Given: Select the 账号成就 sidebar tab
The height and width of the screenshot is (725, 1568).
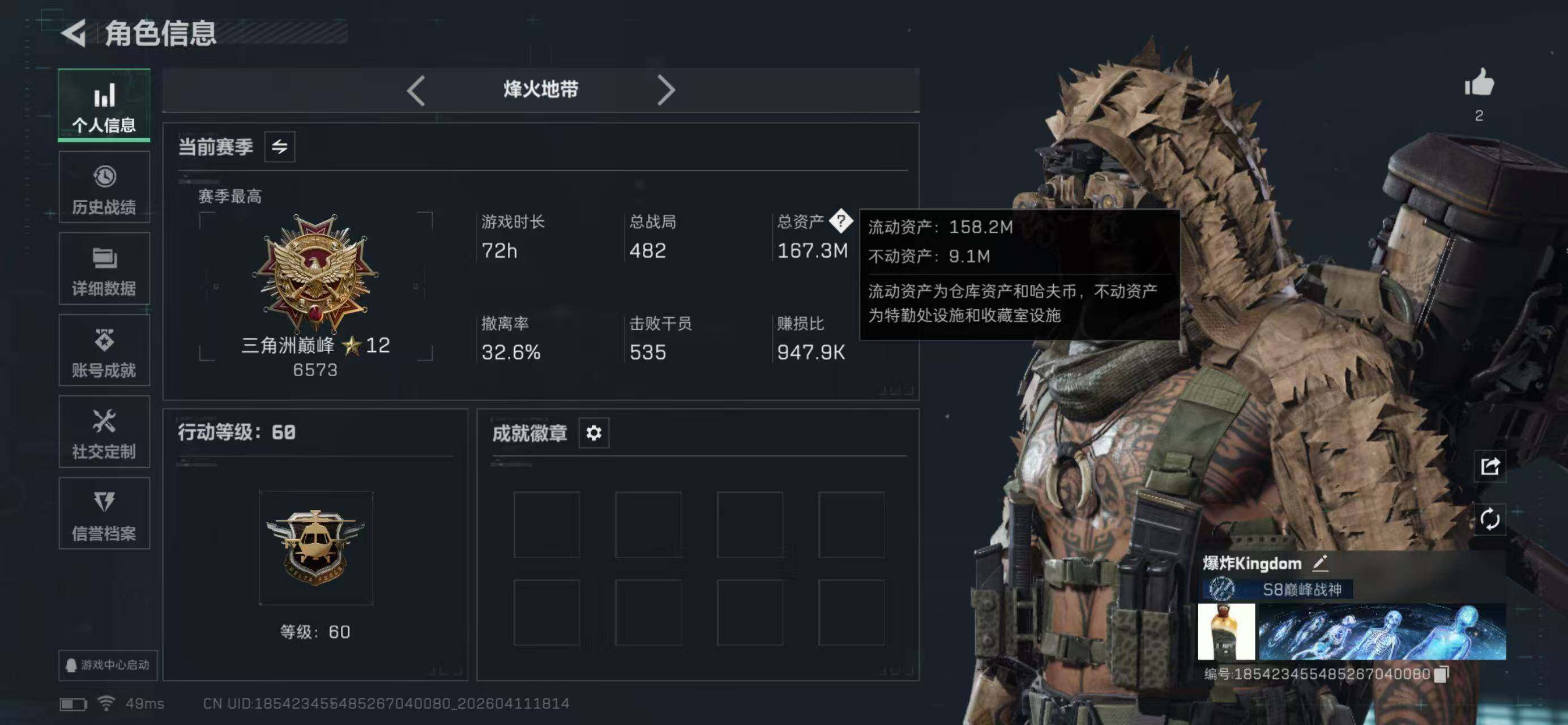Looking at the screenshot, I should [104, 351].
